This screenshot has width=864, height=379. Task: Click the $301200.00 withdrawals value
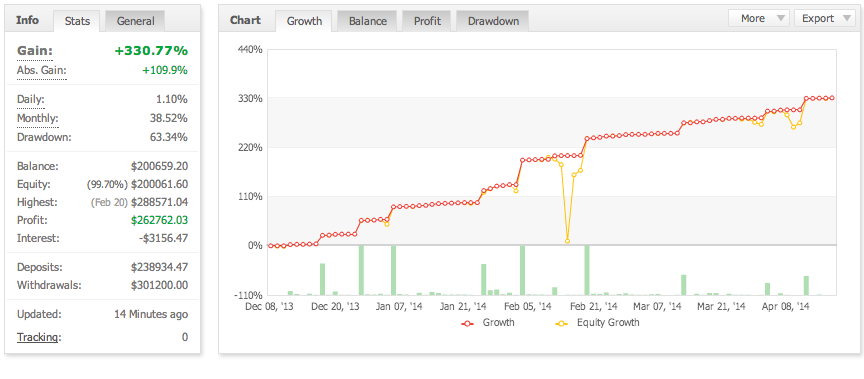click(159, 285)
